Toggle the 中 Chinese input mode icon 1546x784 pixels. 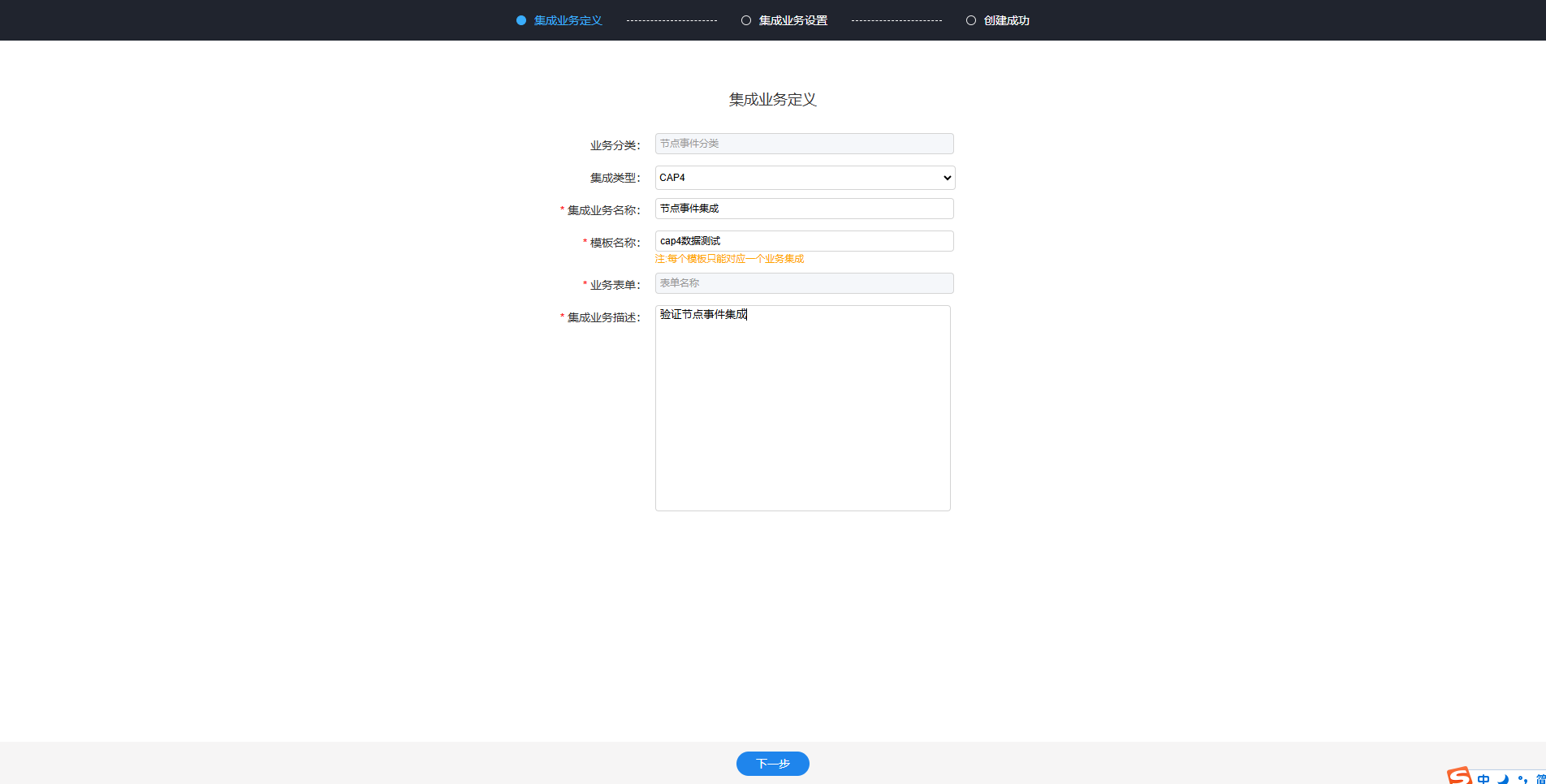(x=1483, y=778)
